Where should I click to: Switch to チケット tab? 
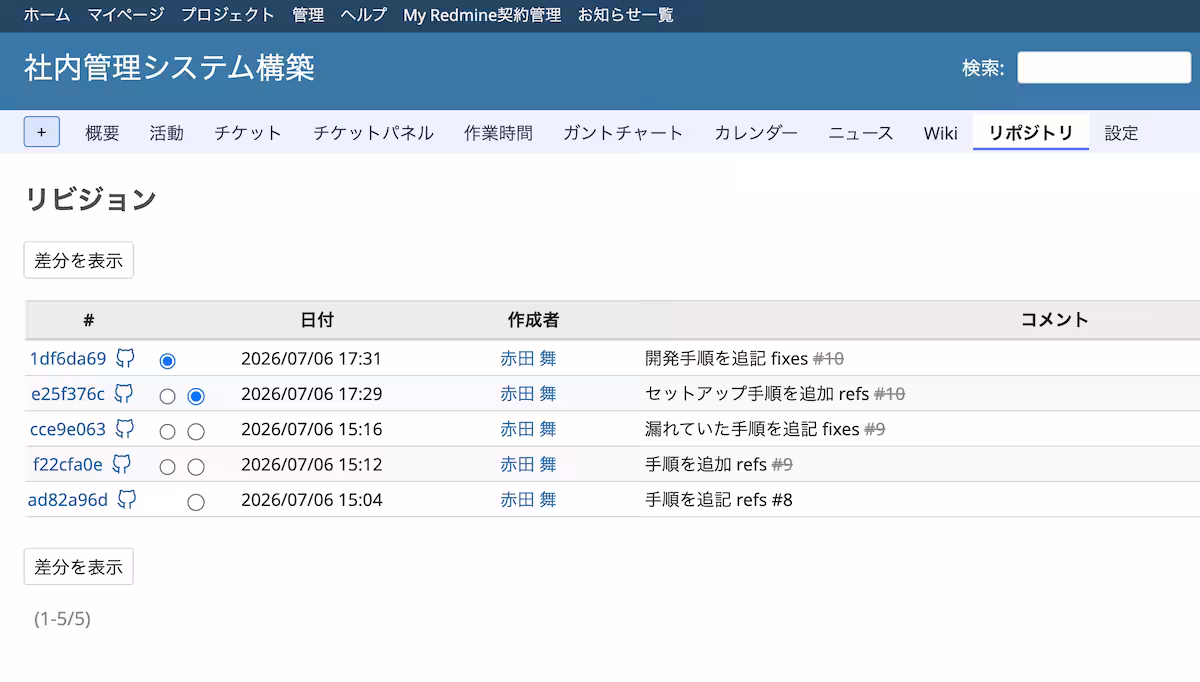248,133
